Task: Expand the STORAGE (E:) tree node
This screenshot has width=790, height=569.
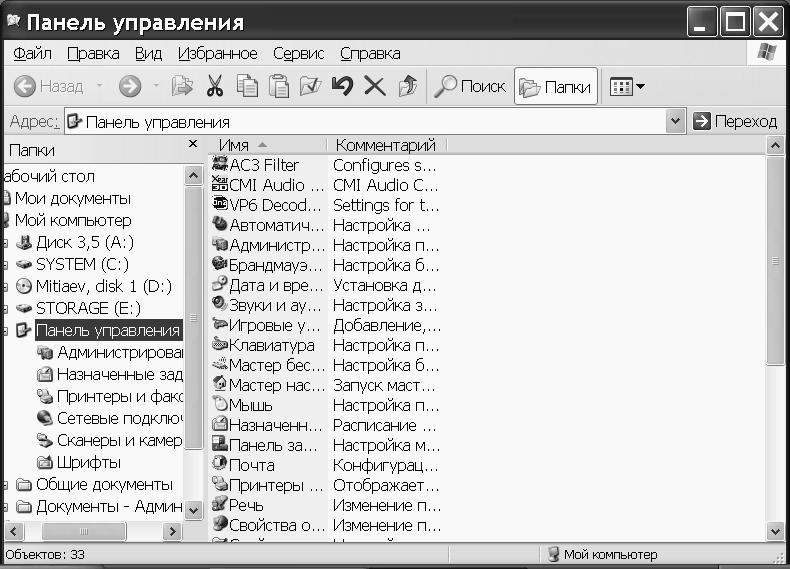Action: (x=5, y=309)
